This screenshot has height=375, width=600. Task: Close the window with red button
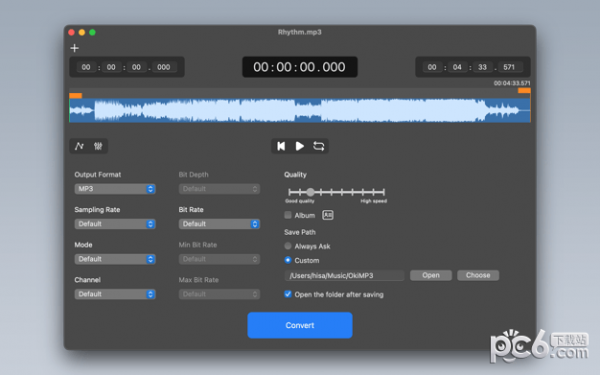[72, 33]
